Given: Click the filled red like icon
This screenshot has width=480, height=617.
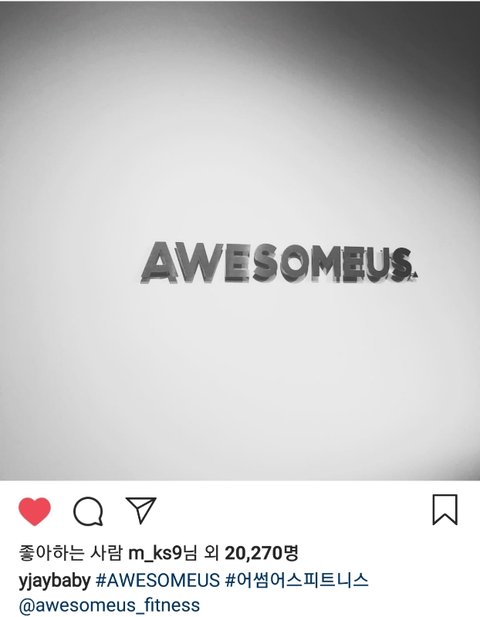Looking at the screenshot, I should [35, 511].
